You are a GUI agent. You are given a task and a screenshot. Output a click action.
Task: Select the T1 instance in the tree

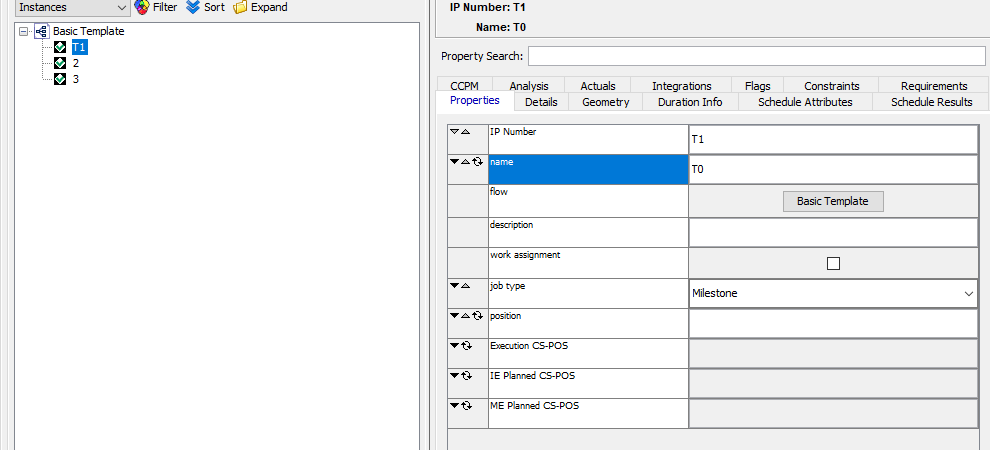click(79, 47)
